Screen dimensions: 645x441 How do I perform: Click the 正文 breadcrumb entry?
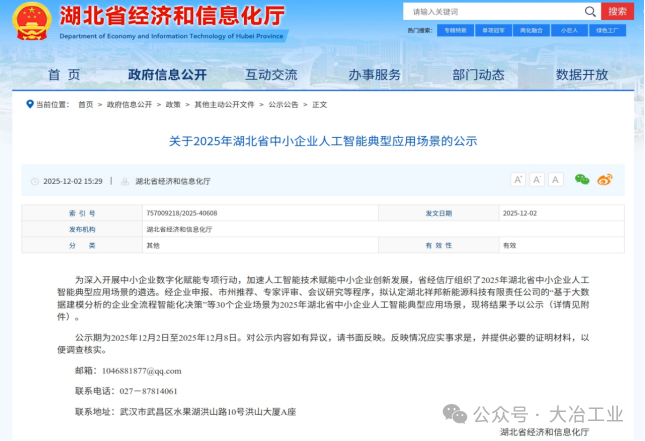[320, 105]
